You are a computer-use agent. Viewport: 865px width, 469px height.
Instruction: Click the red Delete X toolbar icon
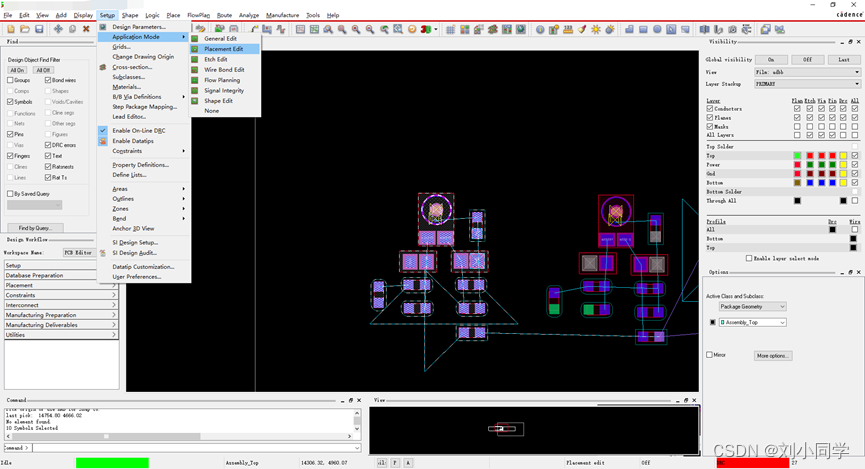(86, 29)
